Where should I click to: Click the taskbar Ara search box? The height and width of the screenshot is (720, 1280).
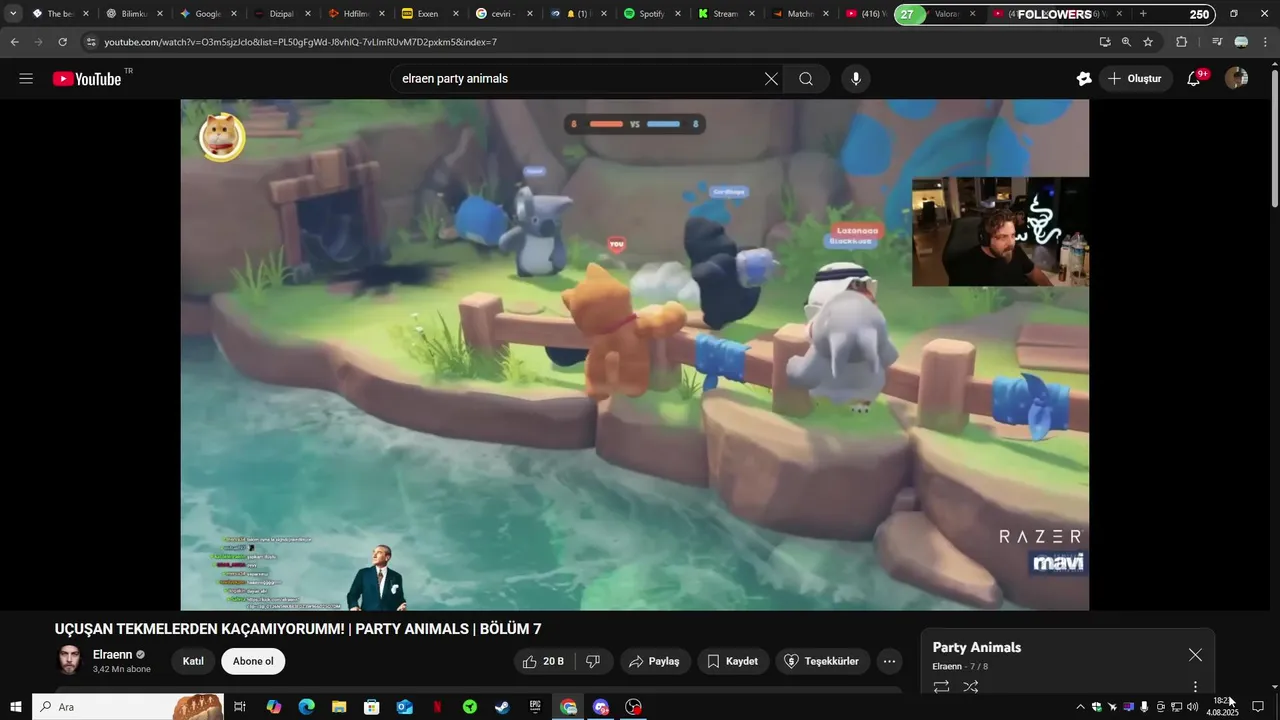[x=127, y=707]
